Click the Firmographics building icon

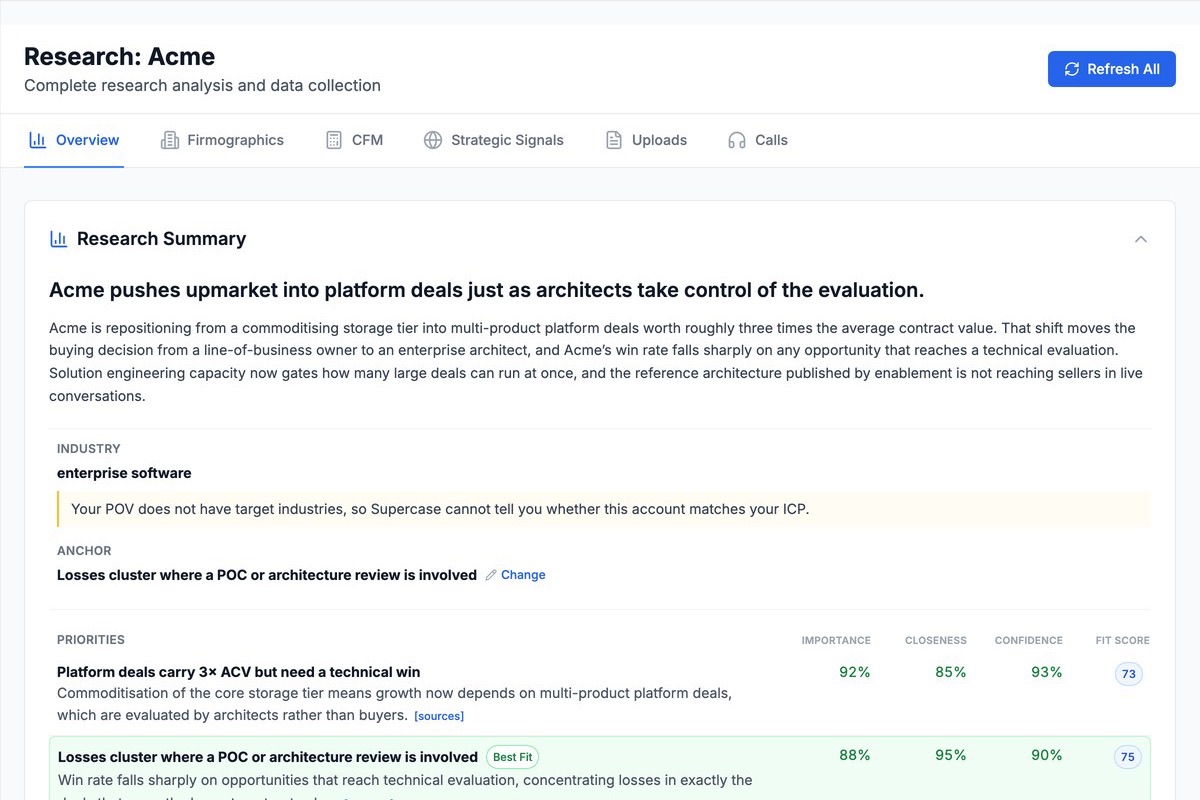tap(170, 140)
